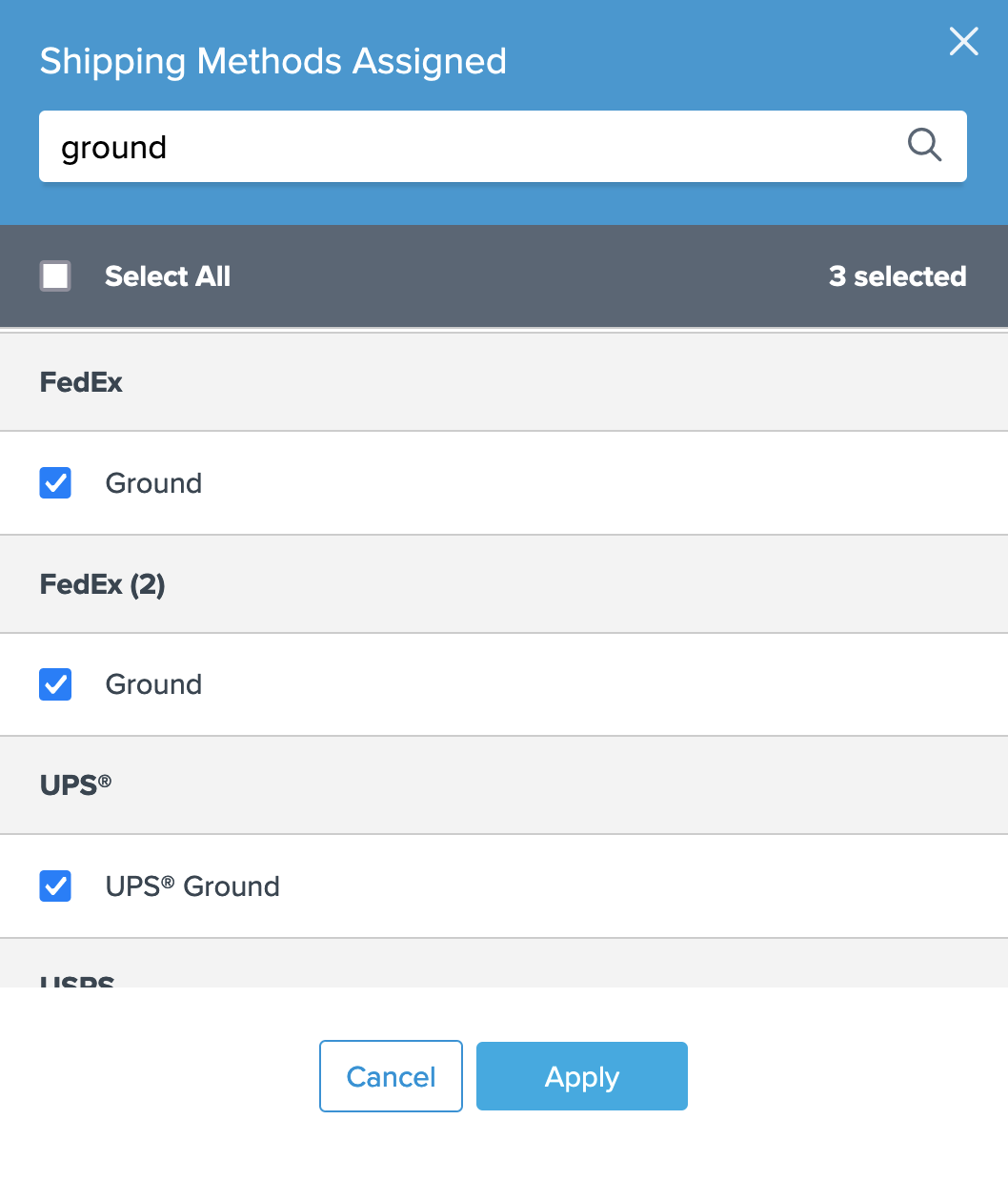This screenshot has width=1008, height=1201.
Task: Click the UPS® Ground label text
Action: (192, 886)
